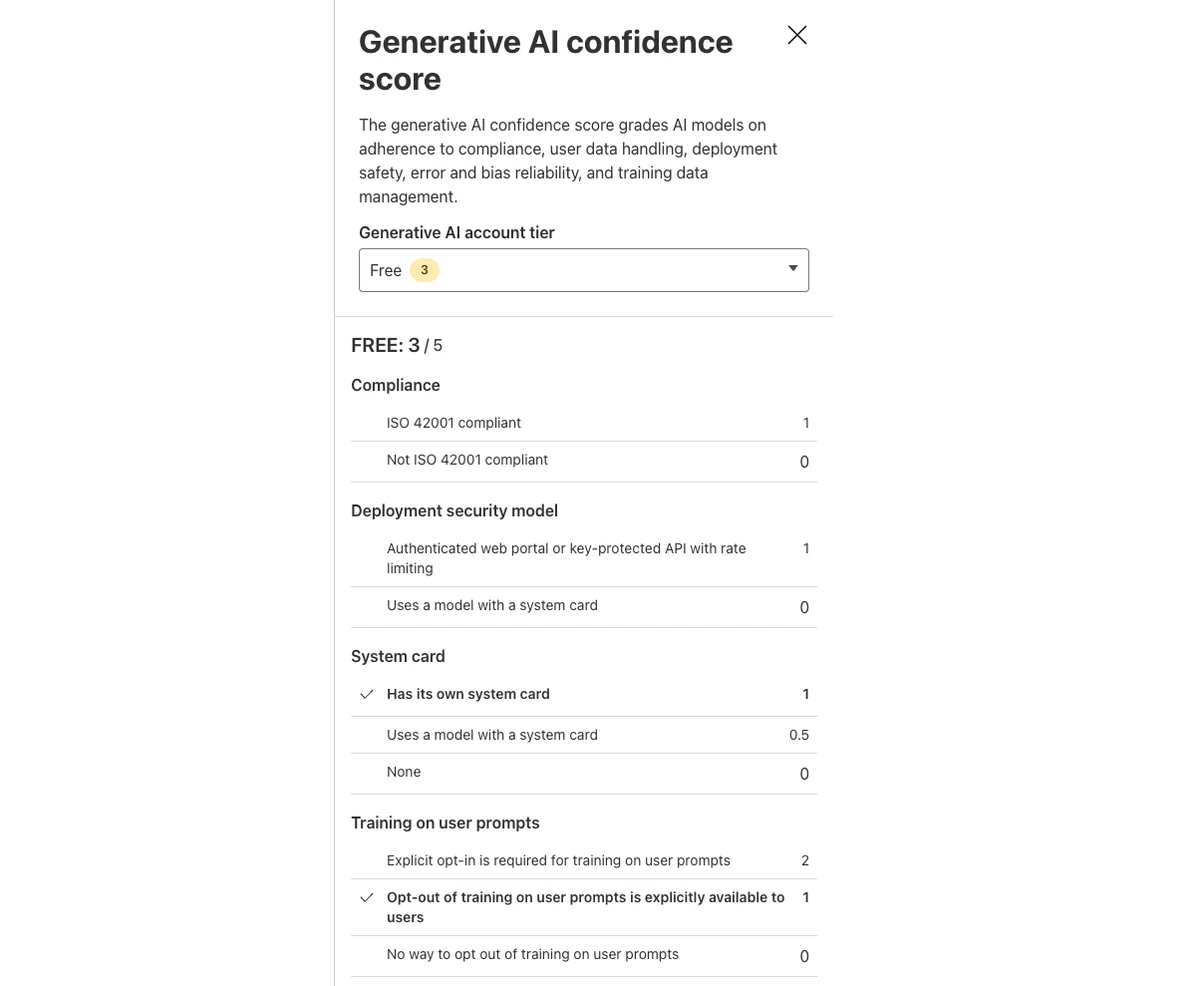
Task: Click the Training on user prompts heading
Action: [x=445, y=823]
